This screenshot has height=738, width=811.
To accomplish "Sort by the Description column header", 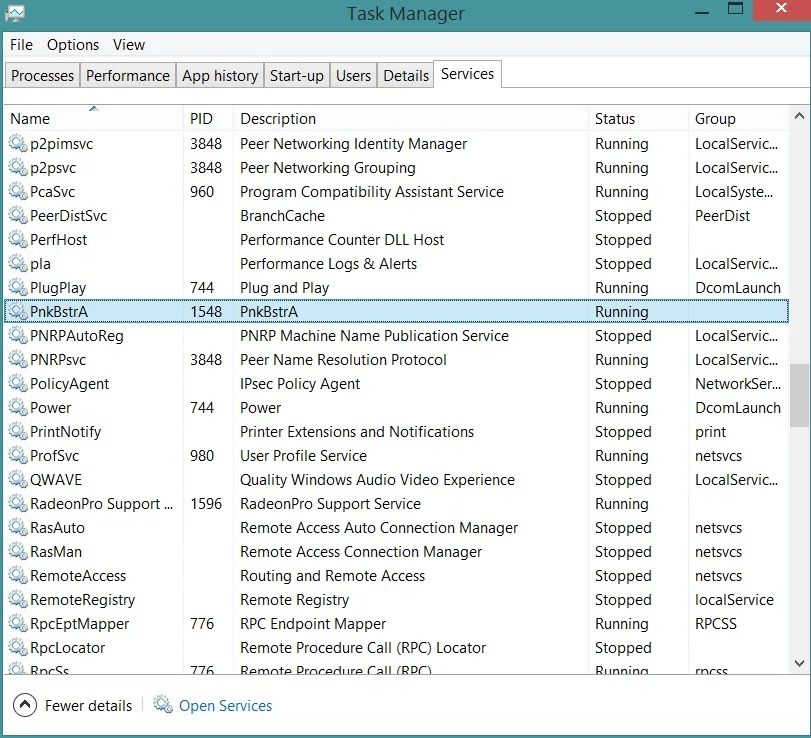I will click(x=411, y=118).
